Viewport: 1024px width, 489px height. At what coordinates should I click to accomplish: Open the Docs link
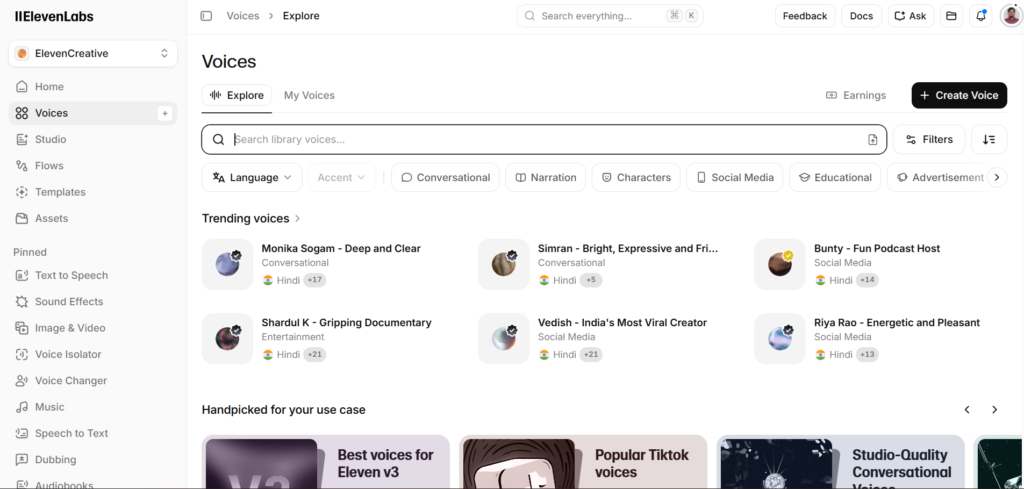coord(861,16)
